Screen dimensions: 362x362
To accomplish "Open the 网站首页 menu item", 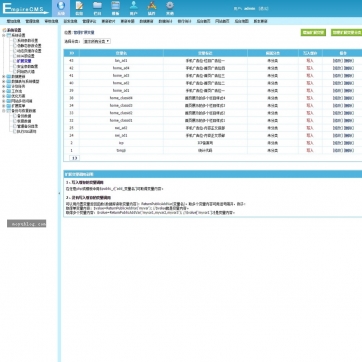I will (222, 21).
